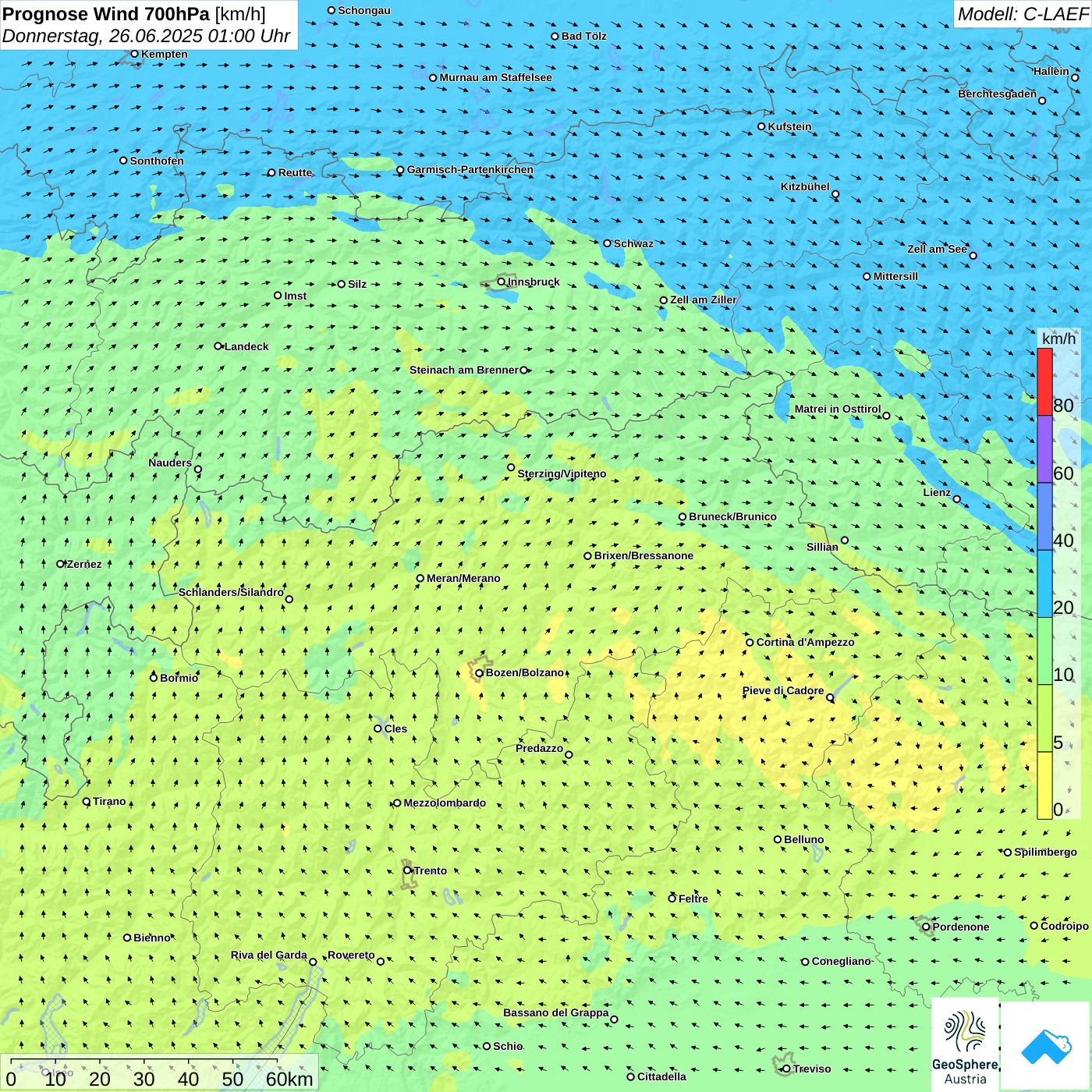Click the light blue 20–40 km/h legend band
Image resolution: width=1092 pixels, height=1092 pixels.
[x=1044, y=583]
